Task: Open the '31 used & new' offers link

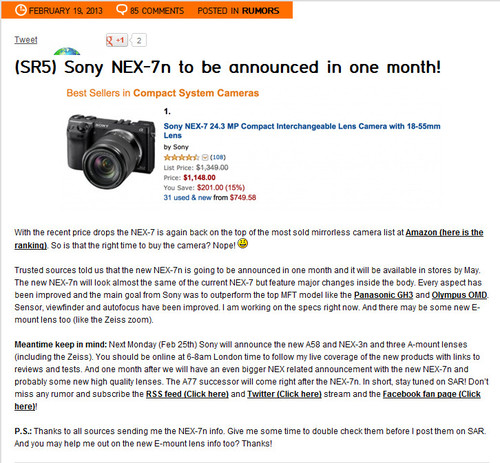Action: point(187,197)
